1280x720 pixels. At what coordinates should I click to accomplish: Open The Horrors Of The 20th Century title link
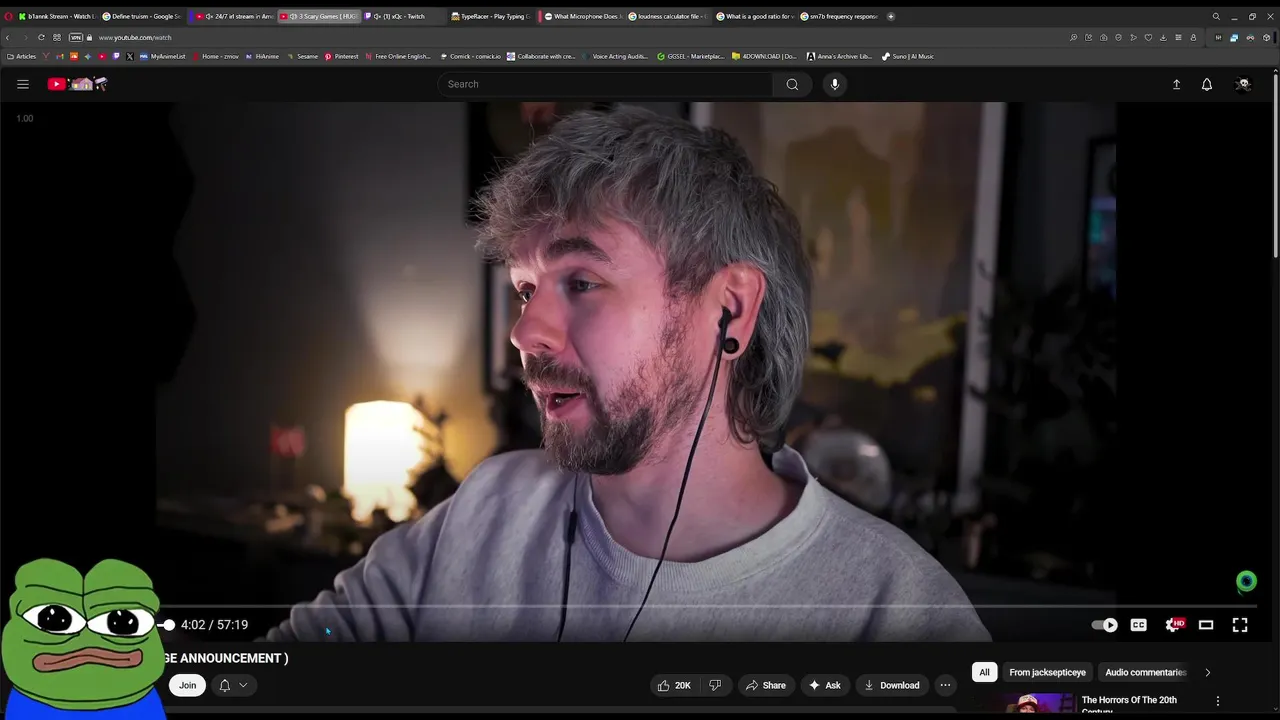tap(1129, 704)
